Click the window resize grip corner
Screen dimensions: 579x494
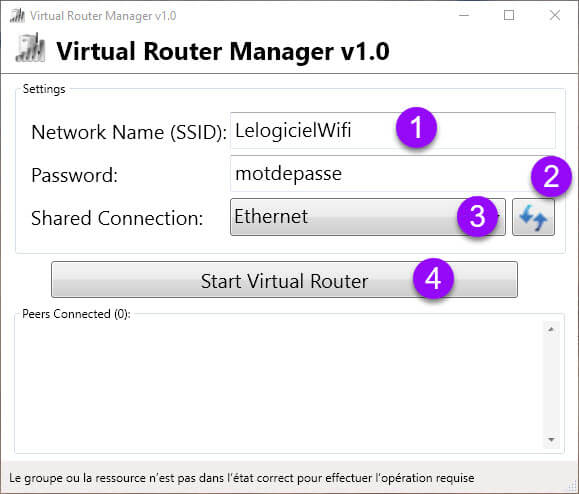(573, 488)
